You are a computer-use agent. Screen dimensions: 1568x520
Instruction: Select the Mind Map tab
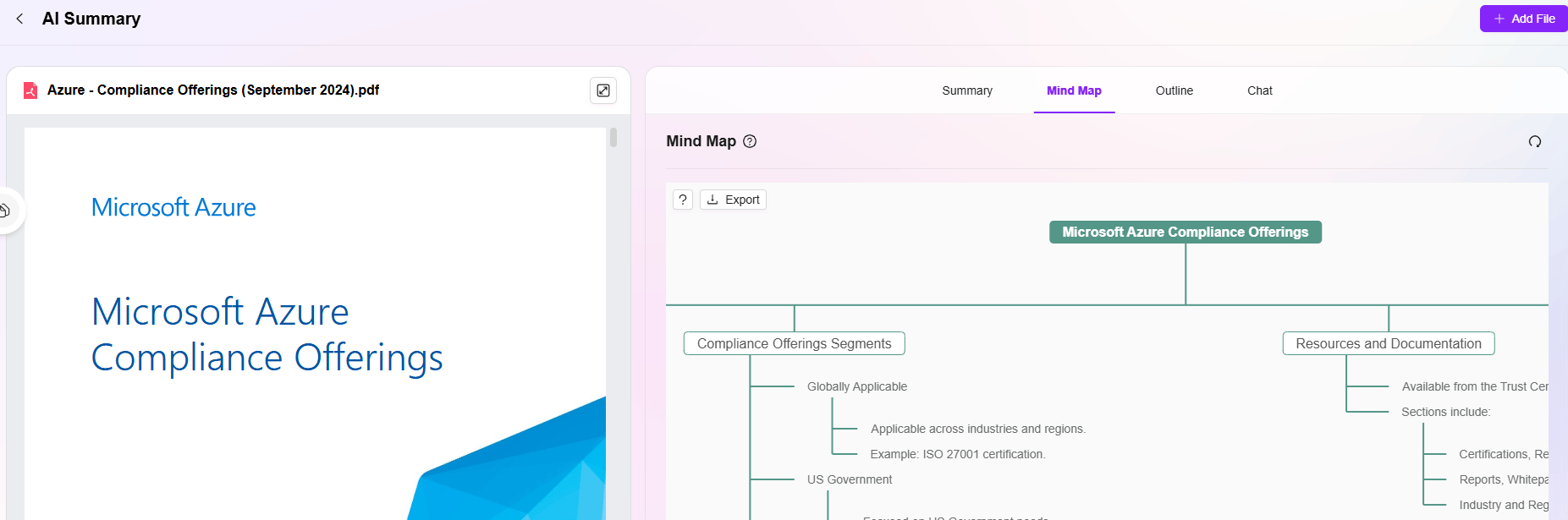click(1074, 90)
